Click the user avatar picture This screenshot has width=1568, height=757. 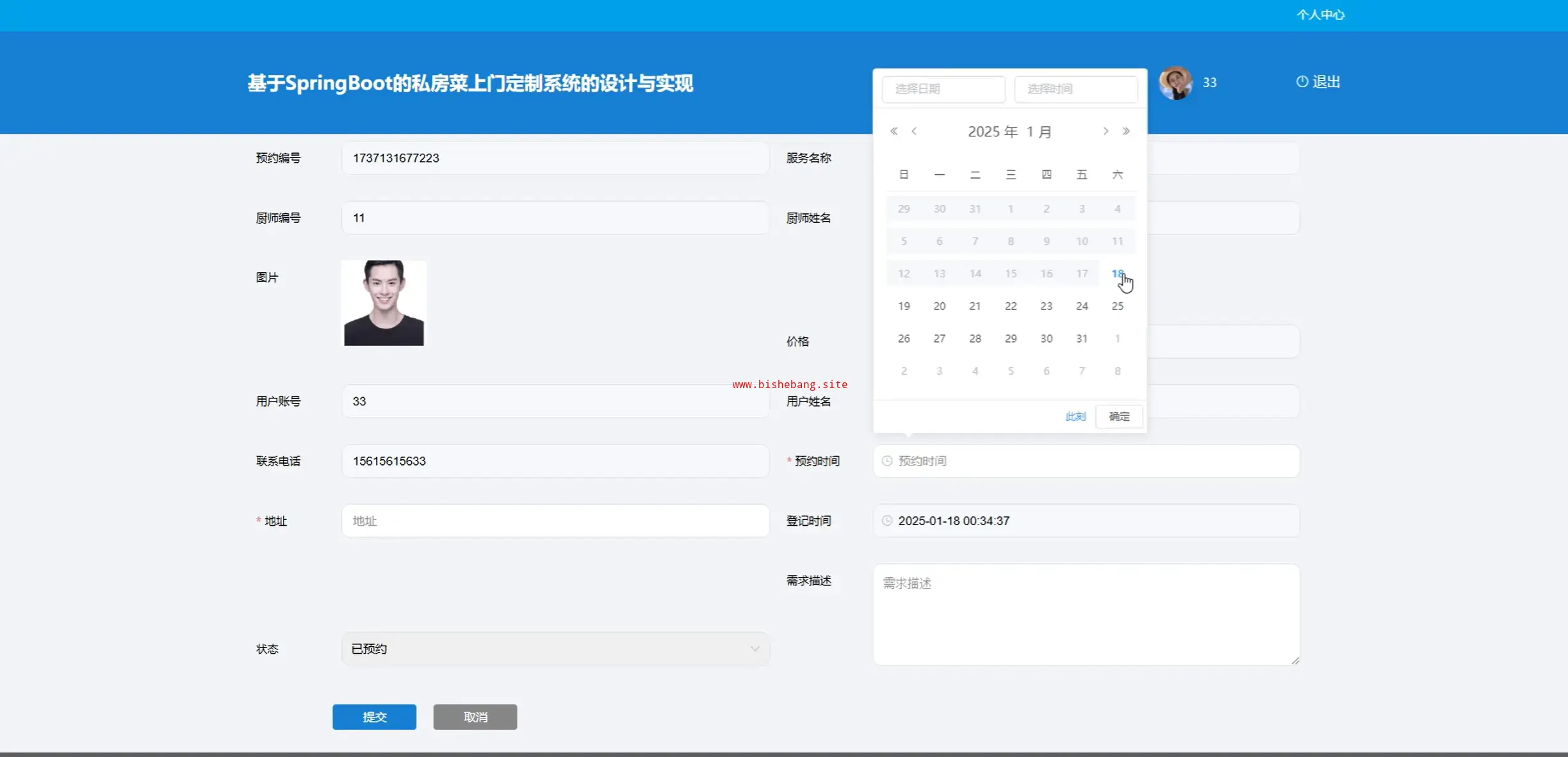click(x=1175, y=83)
